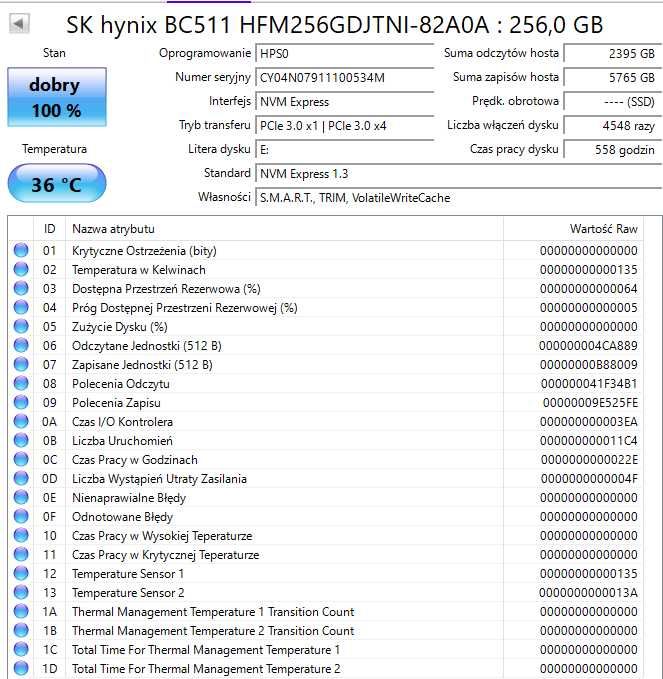Click the status icon for attribute 1D row
The image size is (663, 679).
tap(21, 669)
